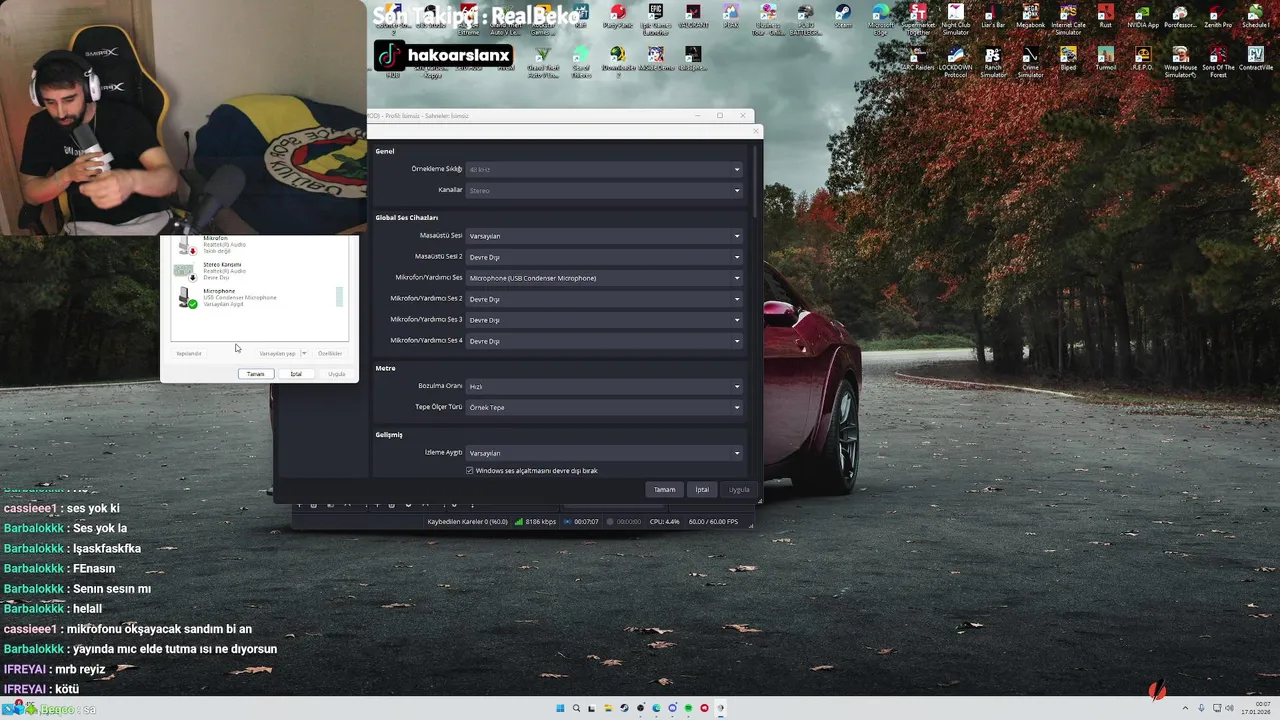Open the Schedule I desktop icon
The image size is (1280, 720).
pos(1255,18)
